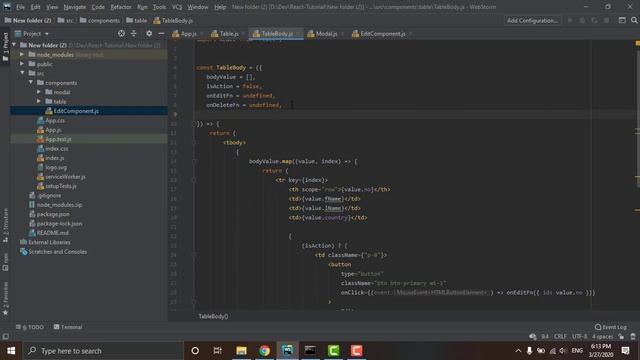Click the collapse all icon in Project panel
Image resolution: width=640 pixels, height=360 pixels.
(133, 33)
